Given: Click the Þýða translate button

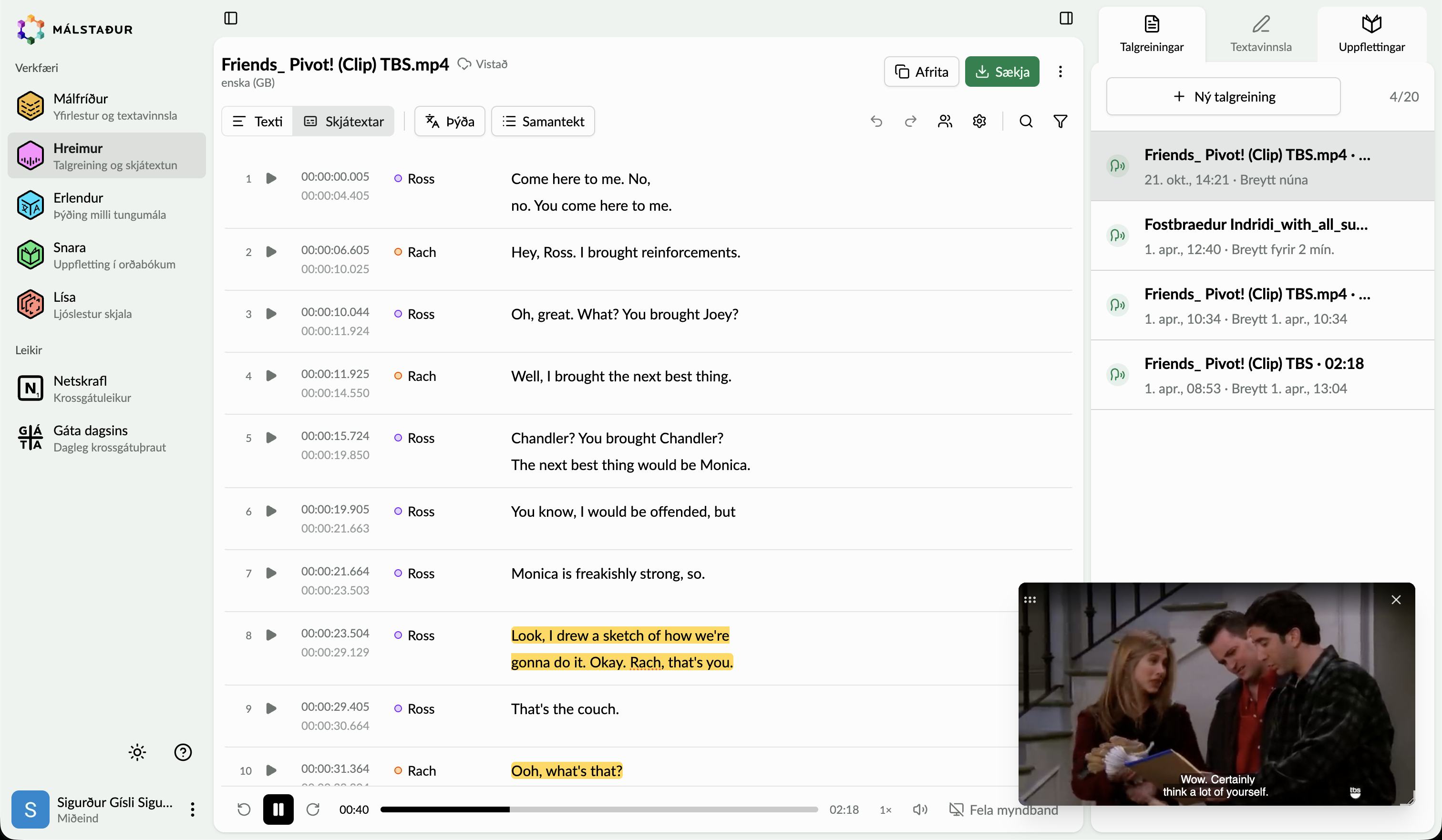Looking at the screenshot, I should tap(450, 121).
